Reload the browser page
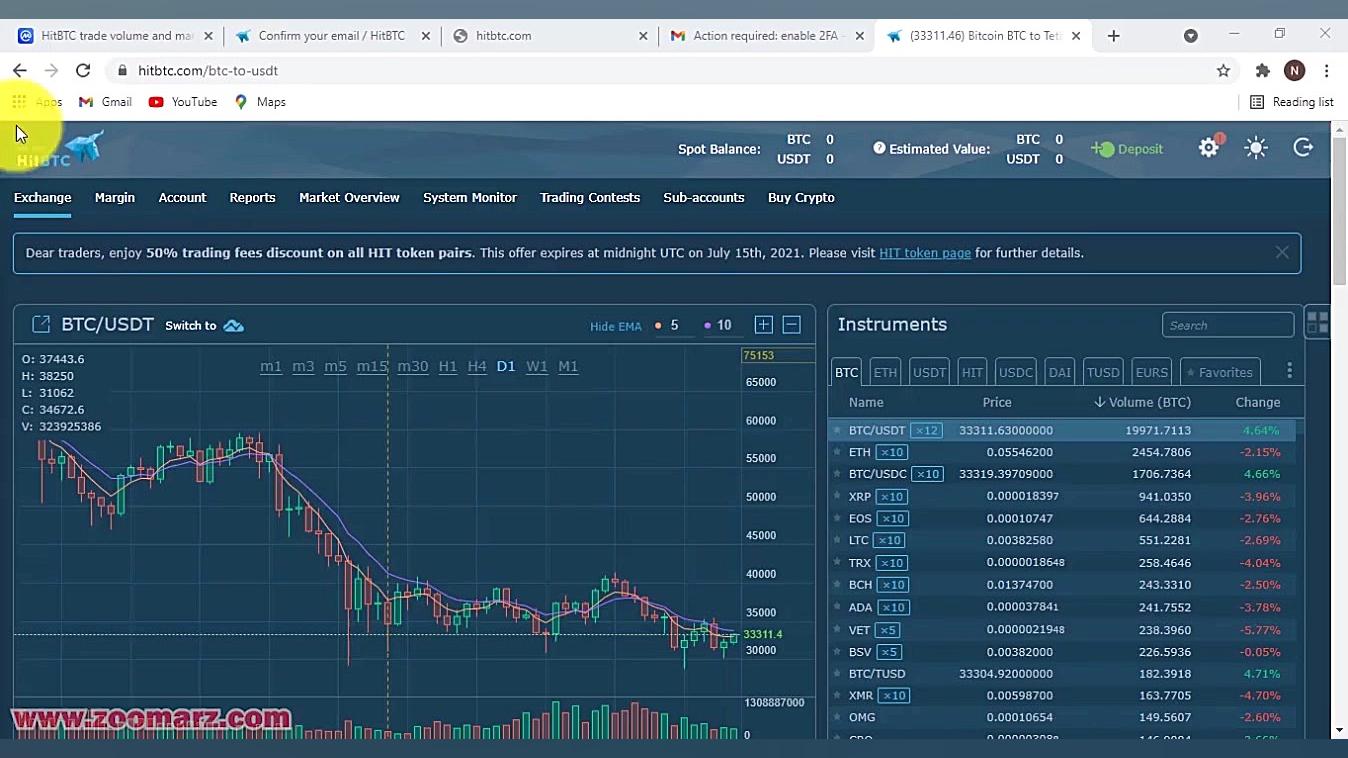This screenshot has height=758, width=1348. point(83,70)
